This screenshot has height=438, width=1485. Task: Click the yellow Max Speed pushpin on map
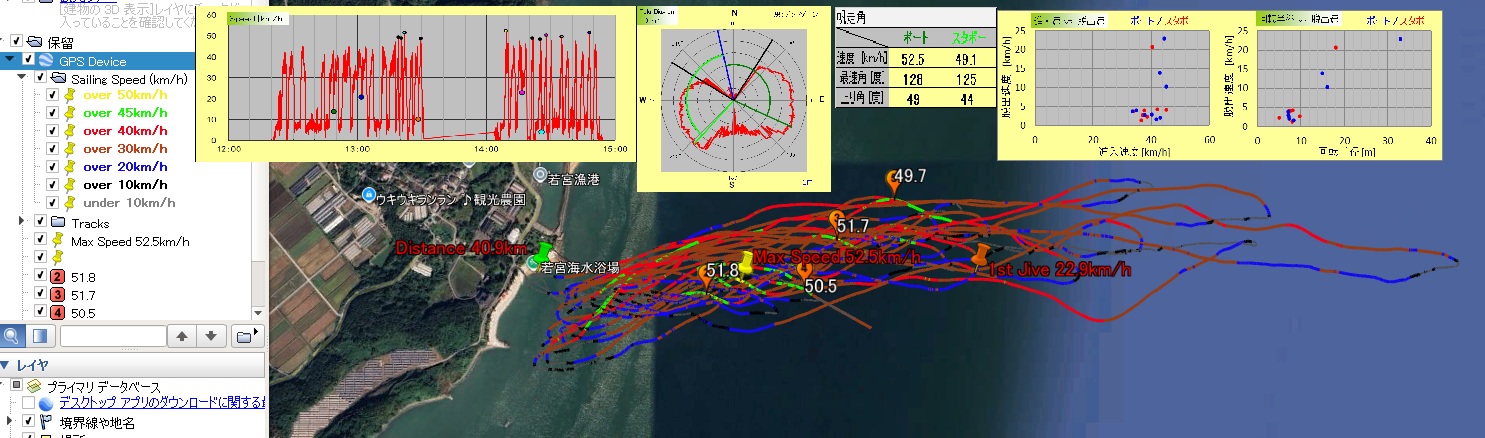745,263
